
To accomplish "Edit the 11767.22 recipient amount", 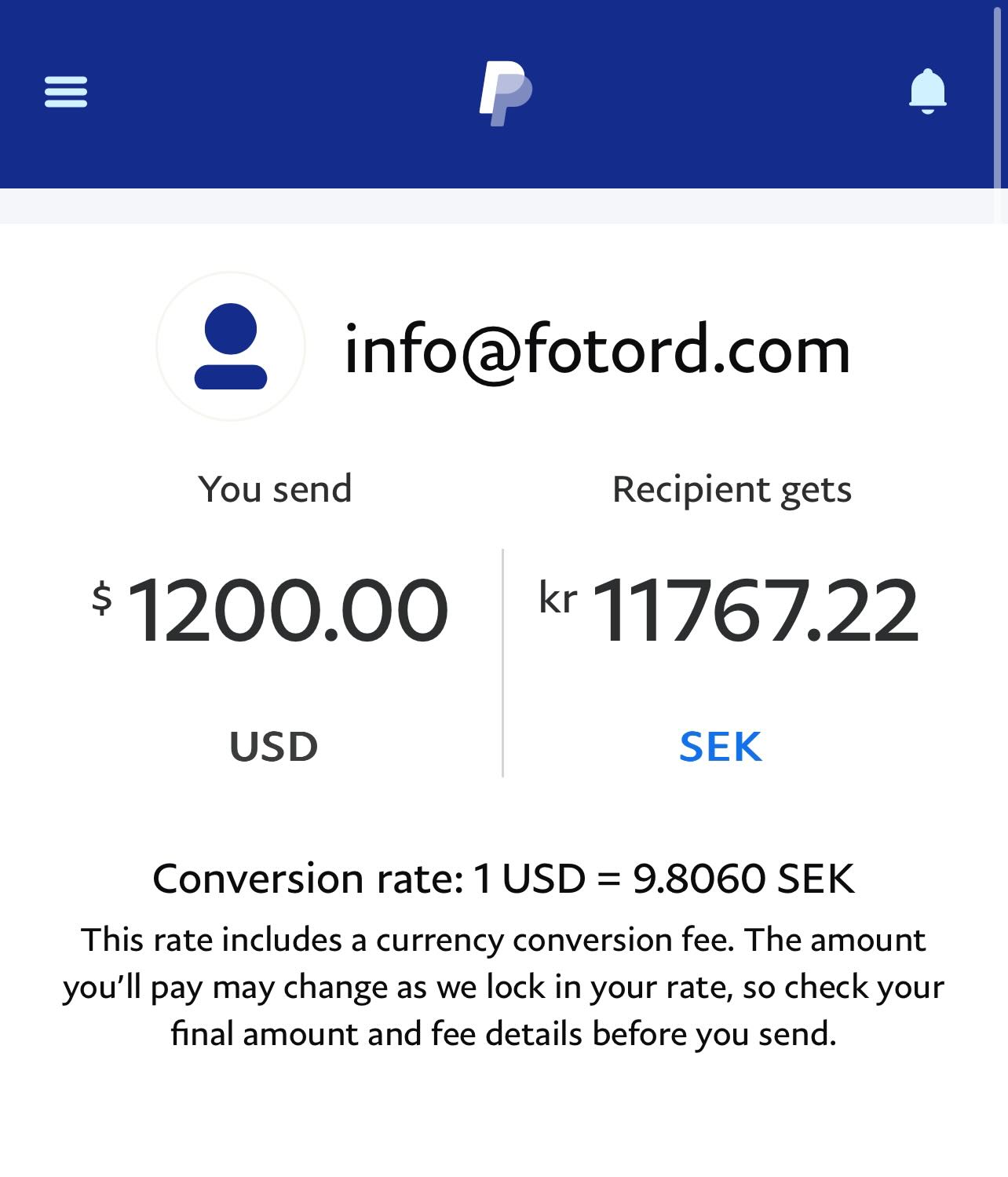I will 754,610.
